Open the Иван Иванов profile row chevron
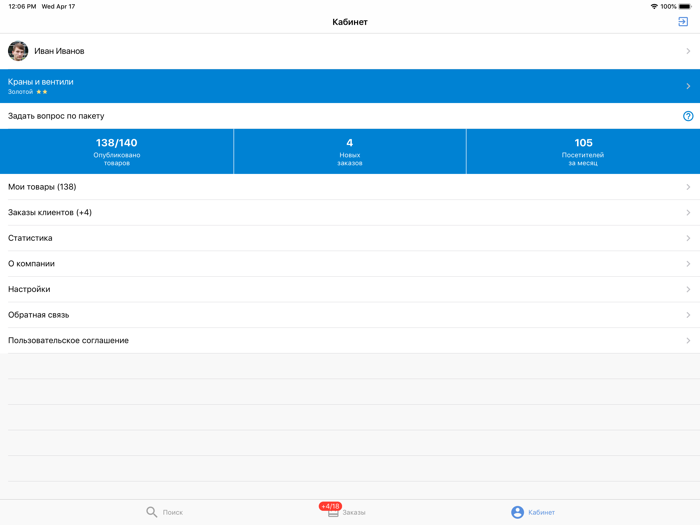The width and height of the screenshot is (700, 525). (x=688, y=51)
